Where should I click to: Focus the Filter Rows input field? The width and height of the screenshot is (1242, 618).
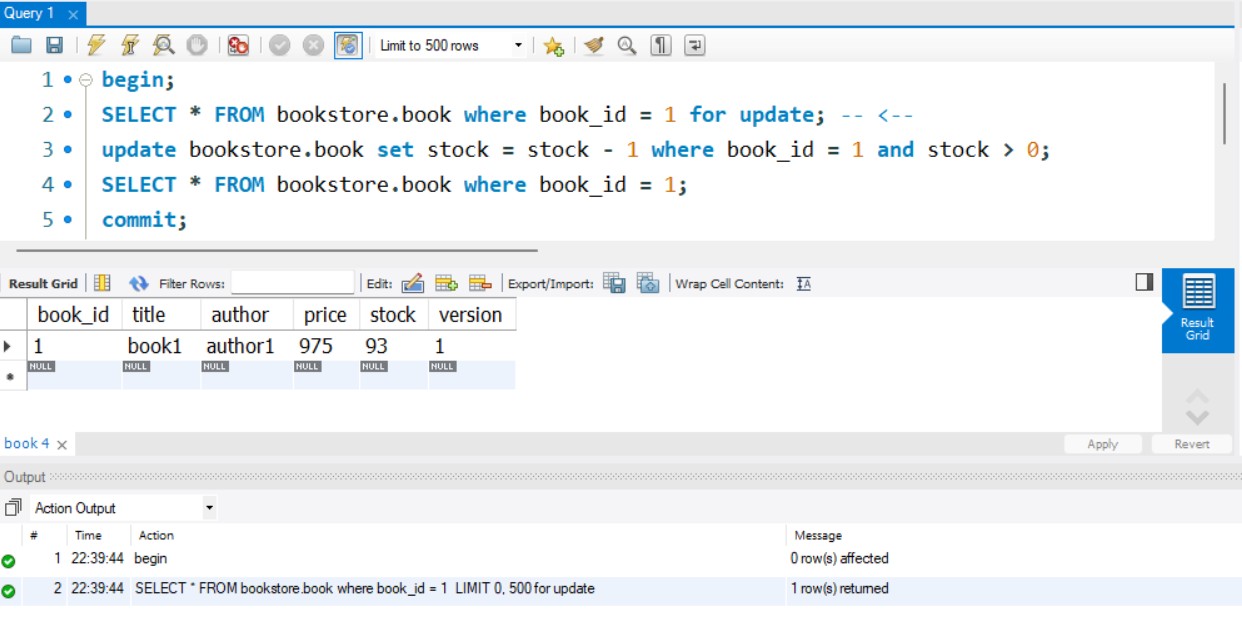(293, 283)
